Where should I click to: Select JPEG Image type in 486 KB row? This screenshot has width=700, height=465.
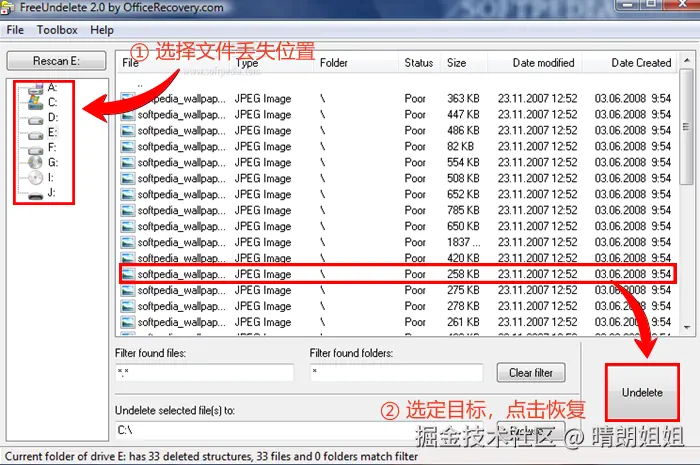[263, 131]
